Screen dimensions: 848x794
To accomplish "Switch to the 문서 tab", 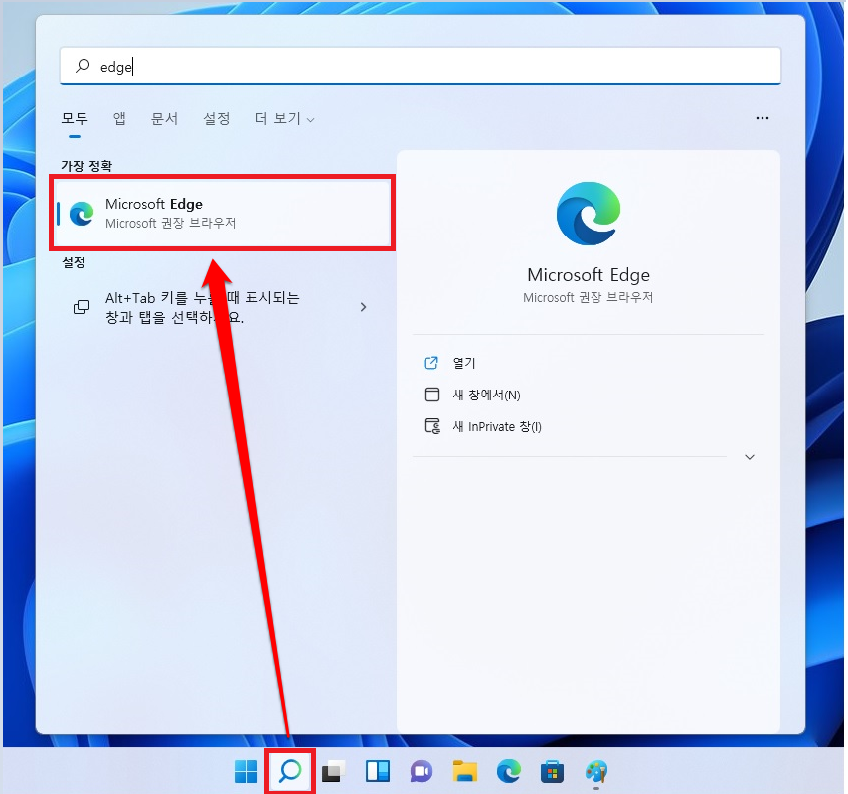I will [164, 118].
